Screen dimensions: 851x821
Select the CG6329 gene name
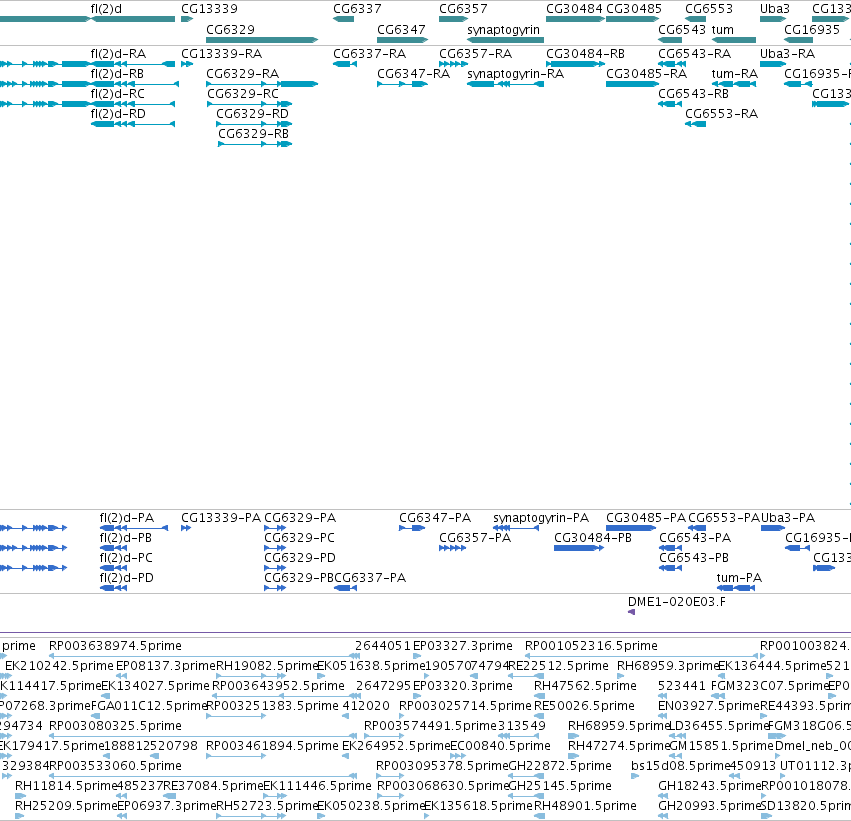tap(230, 30)
